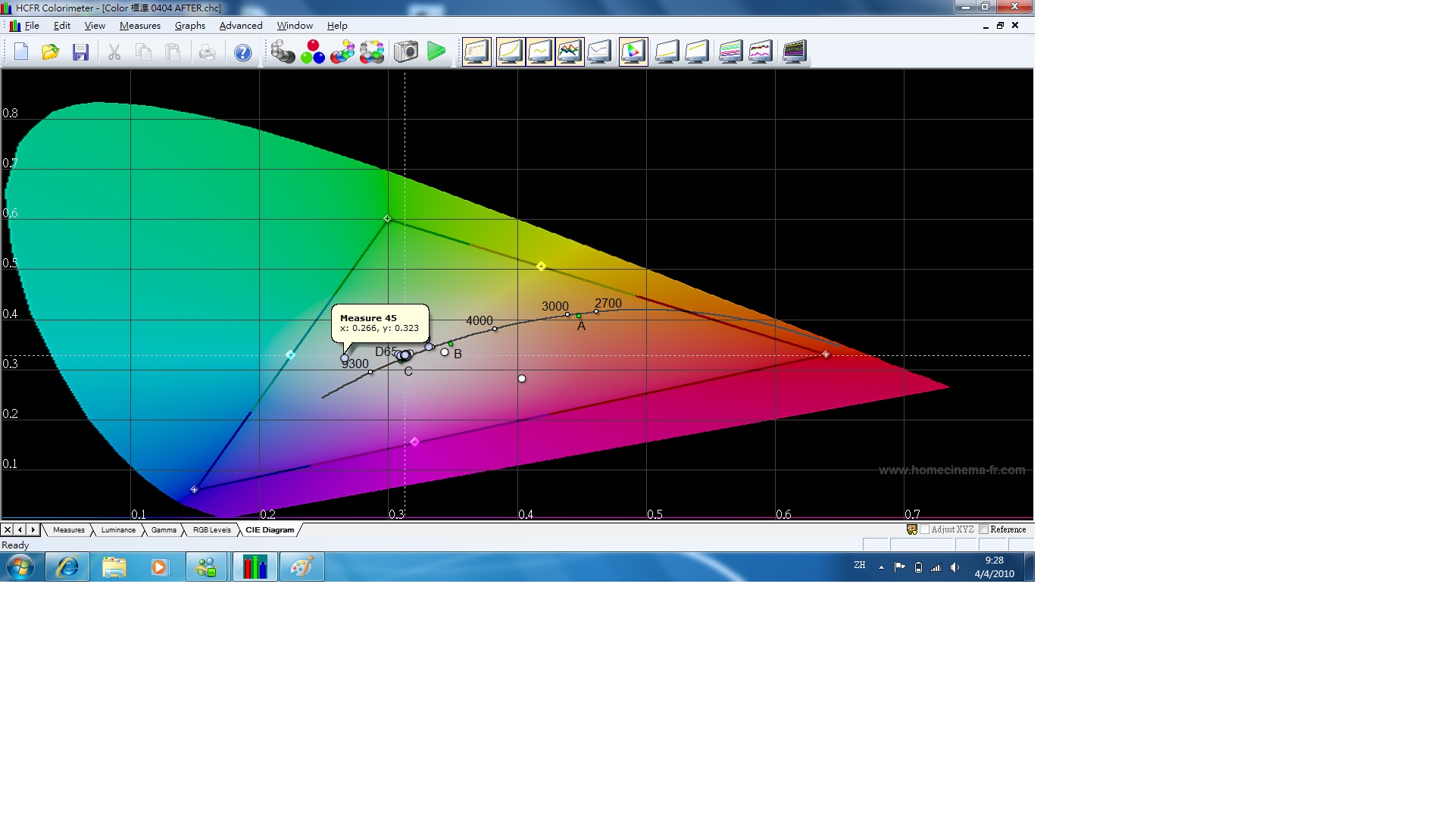Open Windows Media Player from taskbar

pyautogui.click(x=160, y=567)
